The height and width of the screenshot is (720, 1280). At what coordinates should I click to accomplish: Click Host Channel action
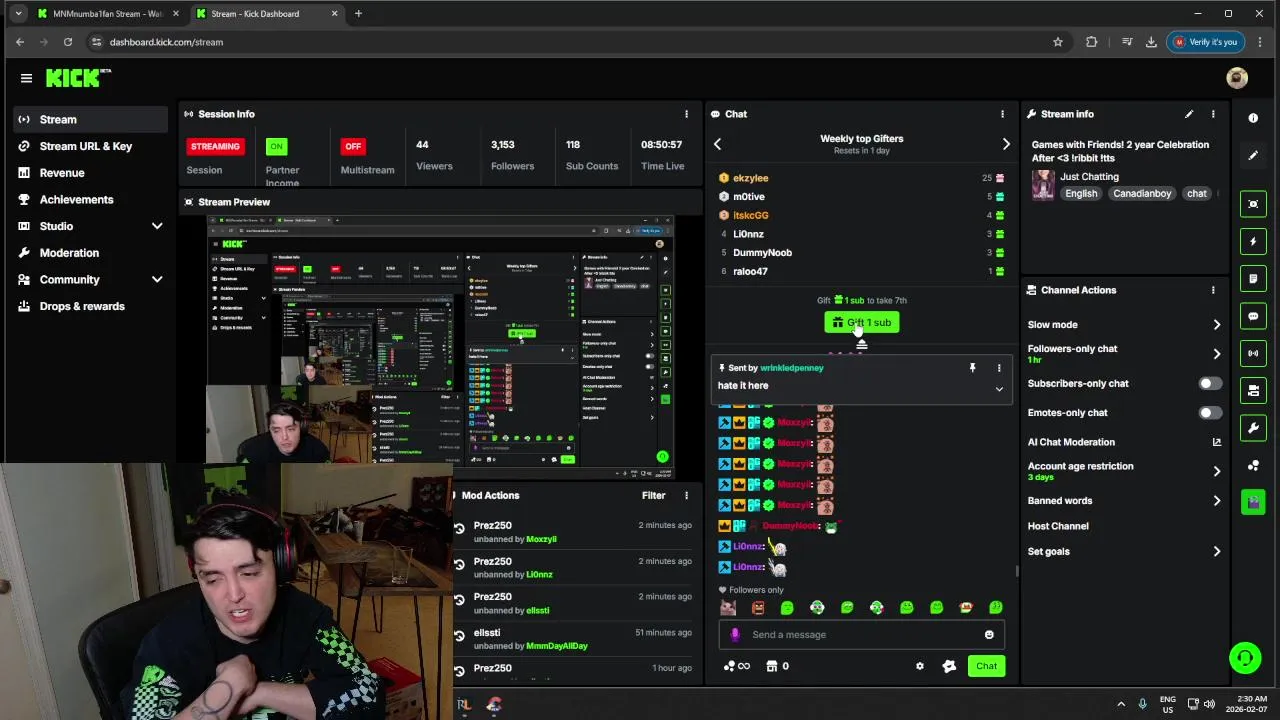click(1058, 526)
